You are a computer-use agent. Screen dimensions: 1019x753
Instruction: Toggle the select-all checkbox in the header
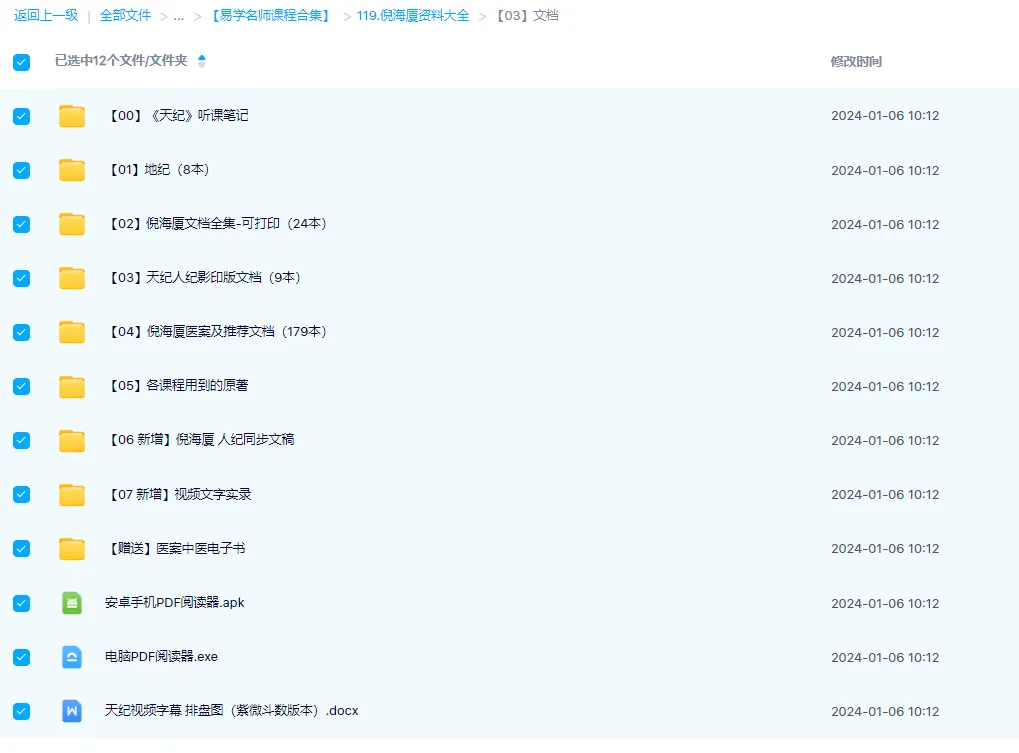point(21,62)
